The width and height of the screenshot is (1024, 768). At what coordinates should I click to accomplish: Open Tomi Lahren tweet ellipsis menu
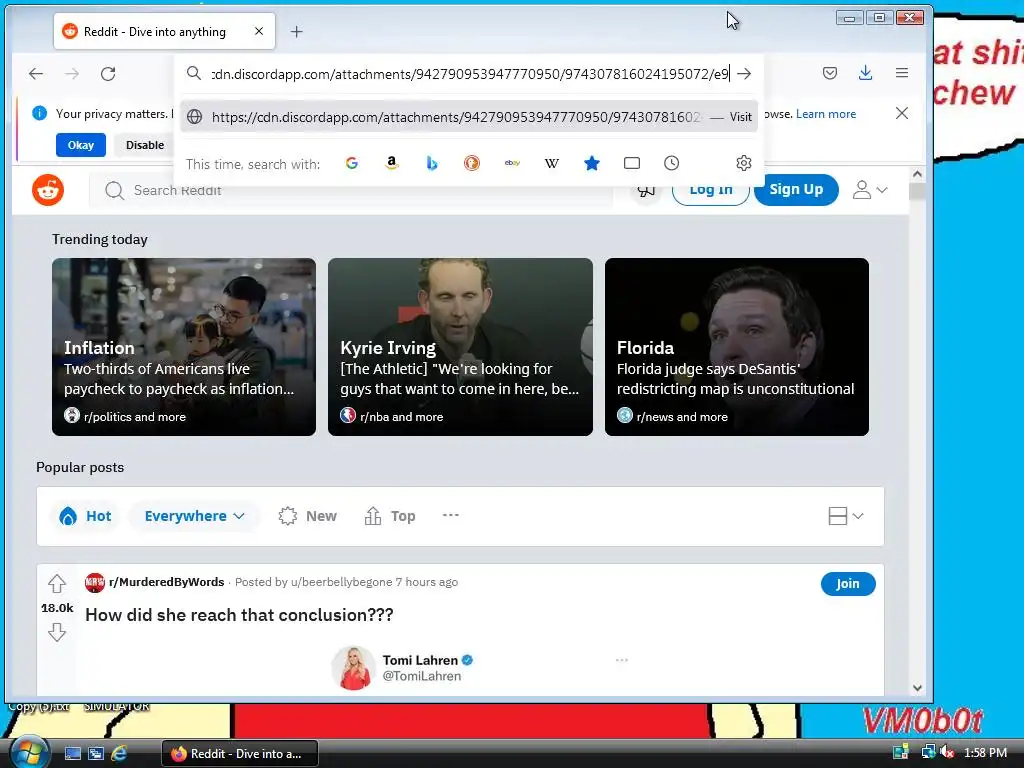[622, 660]
